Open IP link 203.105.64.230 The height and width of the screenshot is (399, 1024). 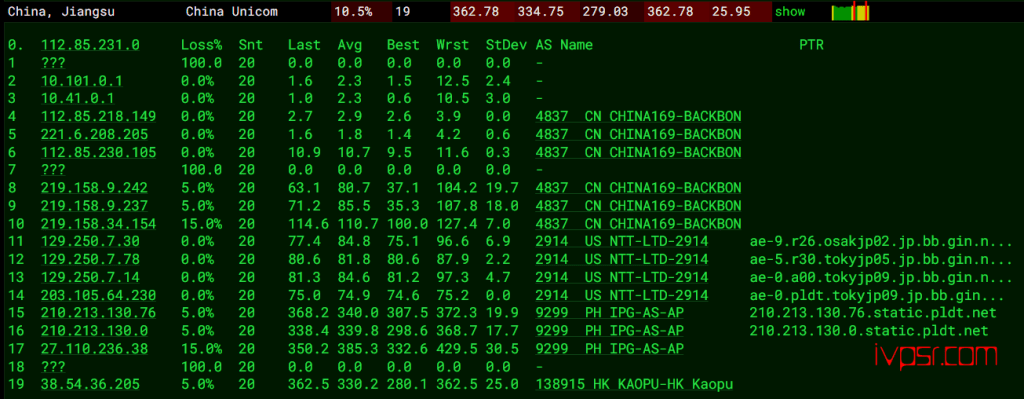coord(99,295)
